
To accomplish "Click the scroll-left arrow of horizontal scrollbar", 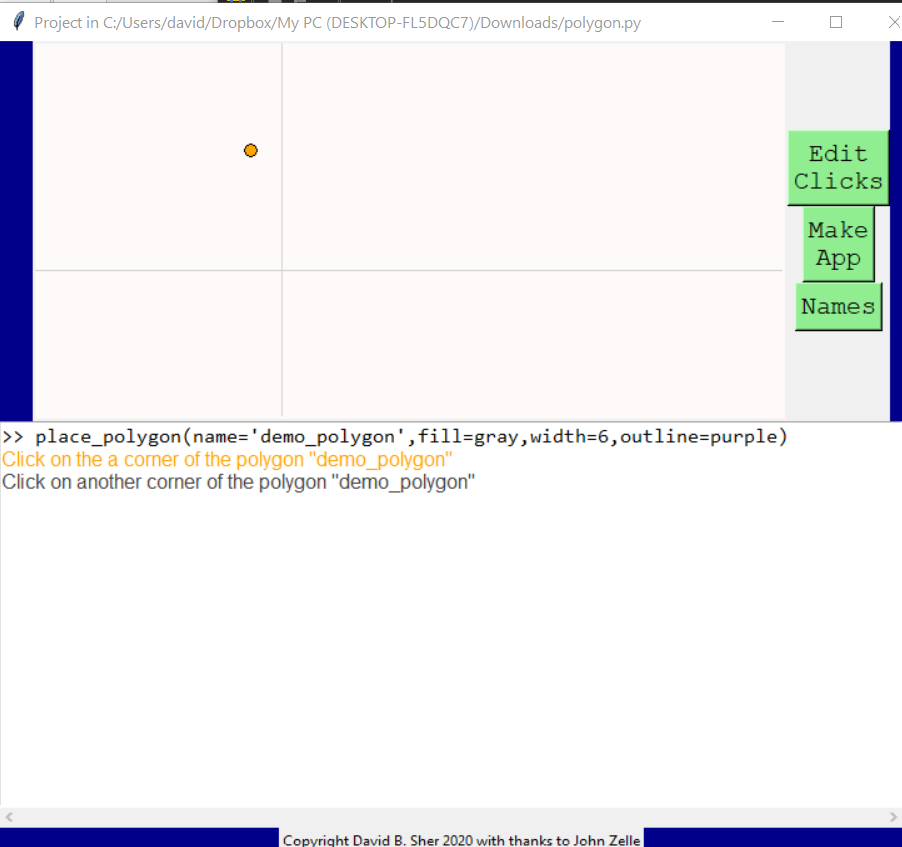I will (9, 817).
